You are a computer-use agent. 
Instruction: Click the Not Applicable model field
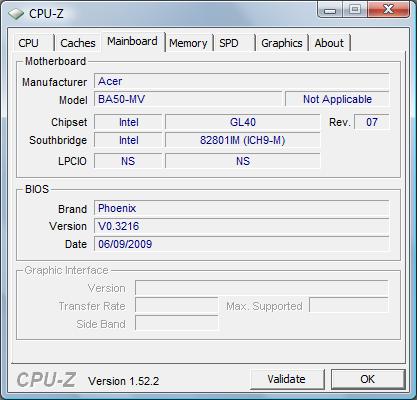click(337, 99)
